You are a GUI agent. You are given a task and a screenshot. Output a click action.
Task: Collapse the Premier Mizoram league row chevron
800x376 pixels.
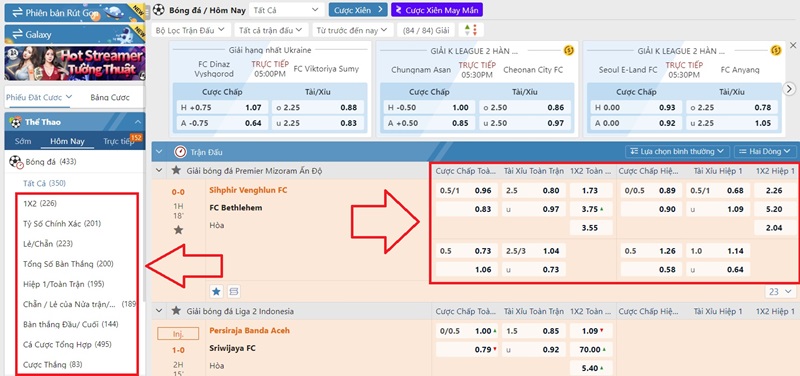point(159,170)
